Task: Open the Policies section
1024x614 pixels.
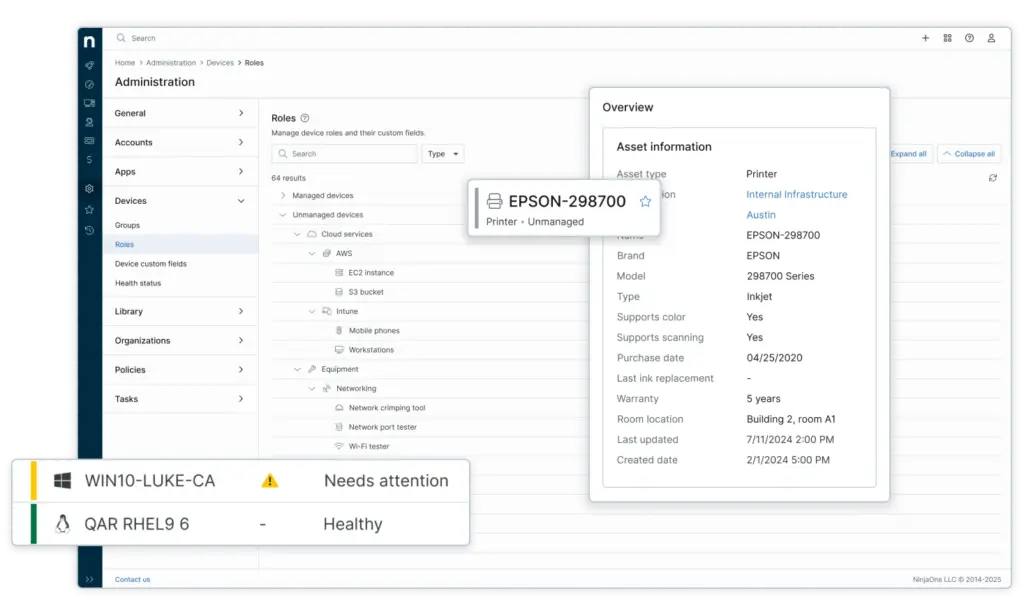Action: 180,370
